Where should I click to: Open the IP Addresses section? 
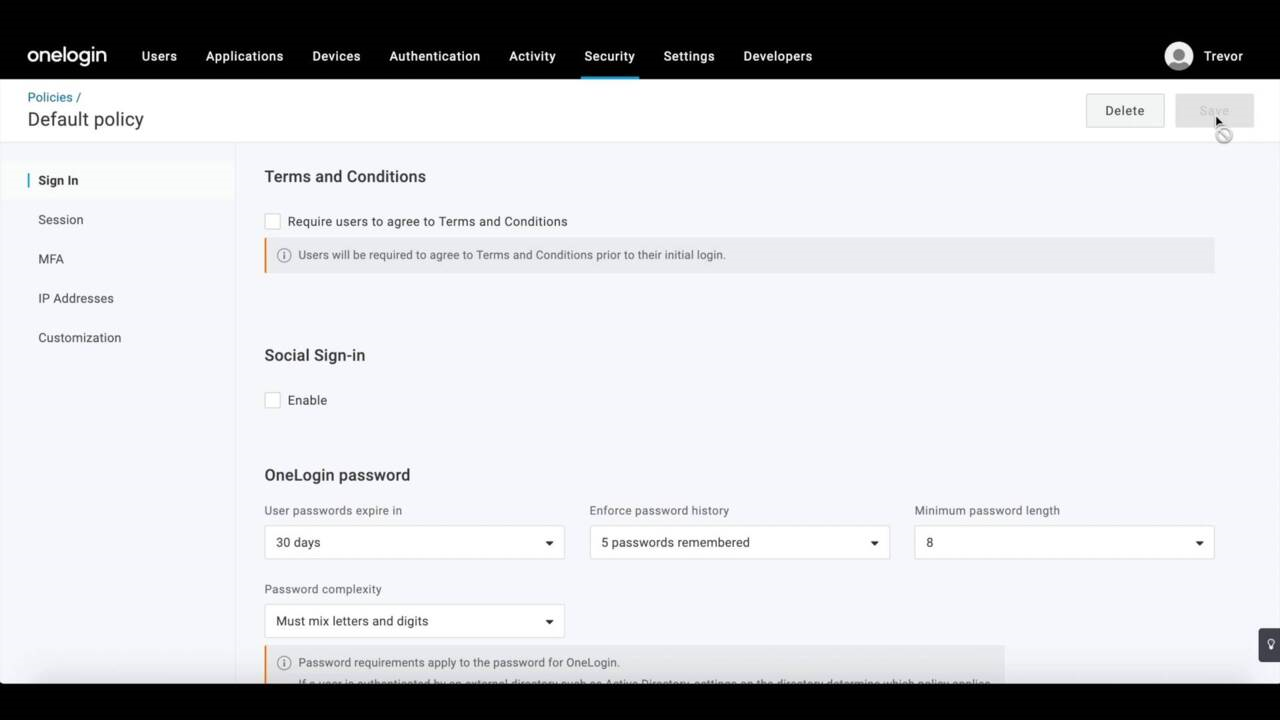(x=76, y=298)
